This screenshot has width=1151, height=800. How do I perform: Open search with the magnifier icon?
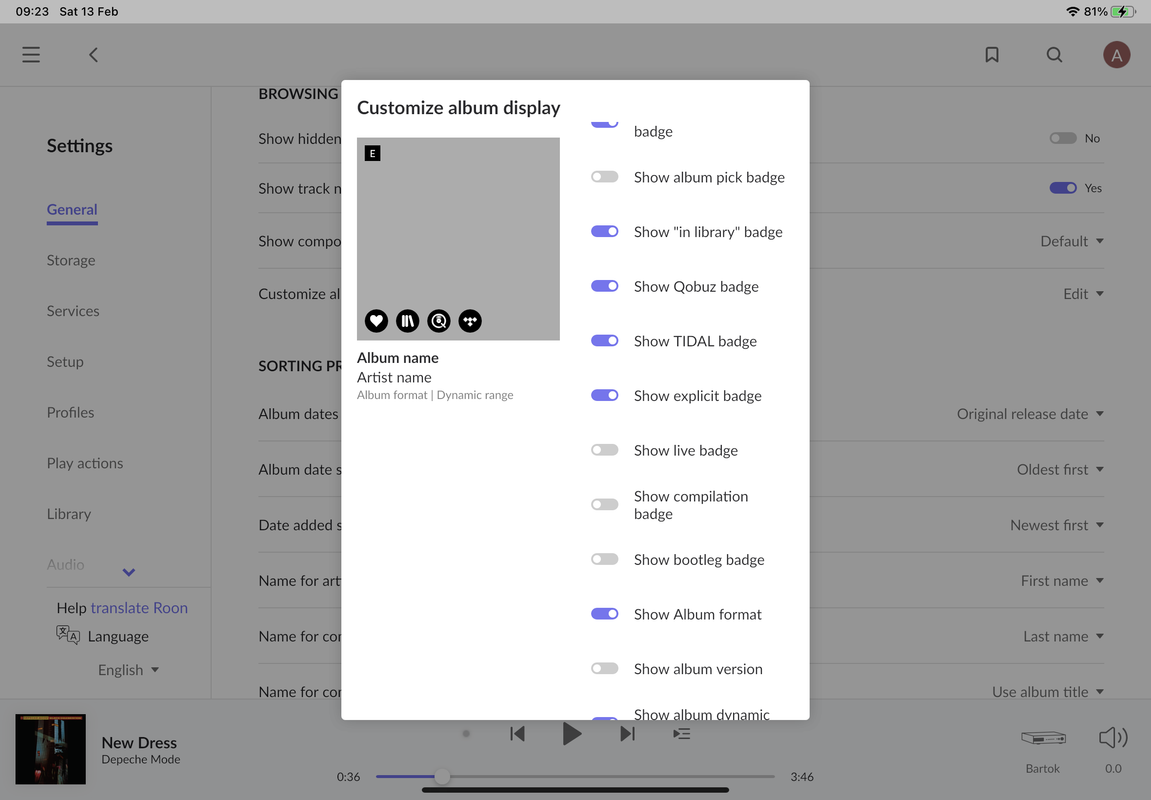coord(1054,55)
